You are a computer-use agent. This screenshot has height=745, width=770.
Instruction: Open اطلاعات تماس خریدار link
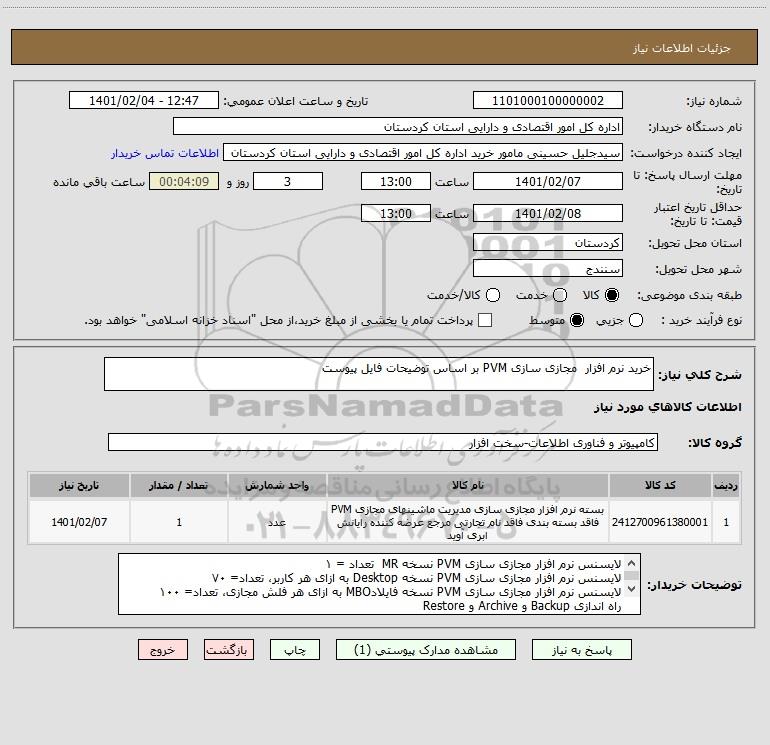coord(165,153)
